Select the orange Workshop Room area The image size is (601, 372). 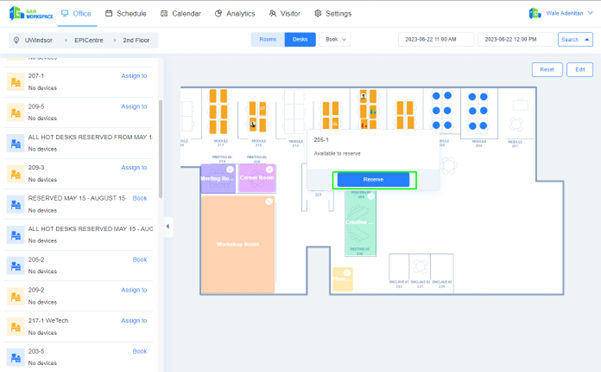click(x=238, y=244)
